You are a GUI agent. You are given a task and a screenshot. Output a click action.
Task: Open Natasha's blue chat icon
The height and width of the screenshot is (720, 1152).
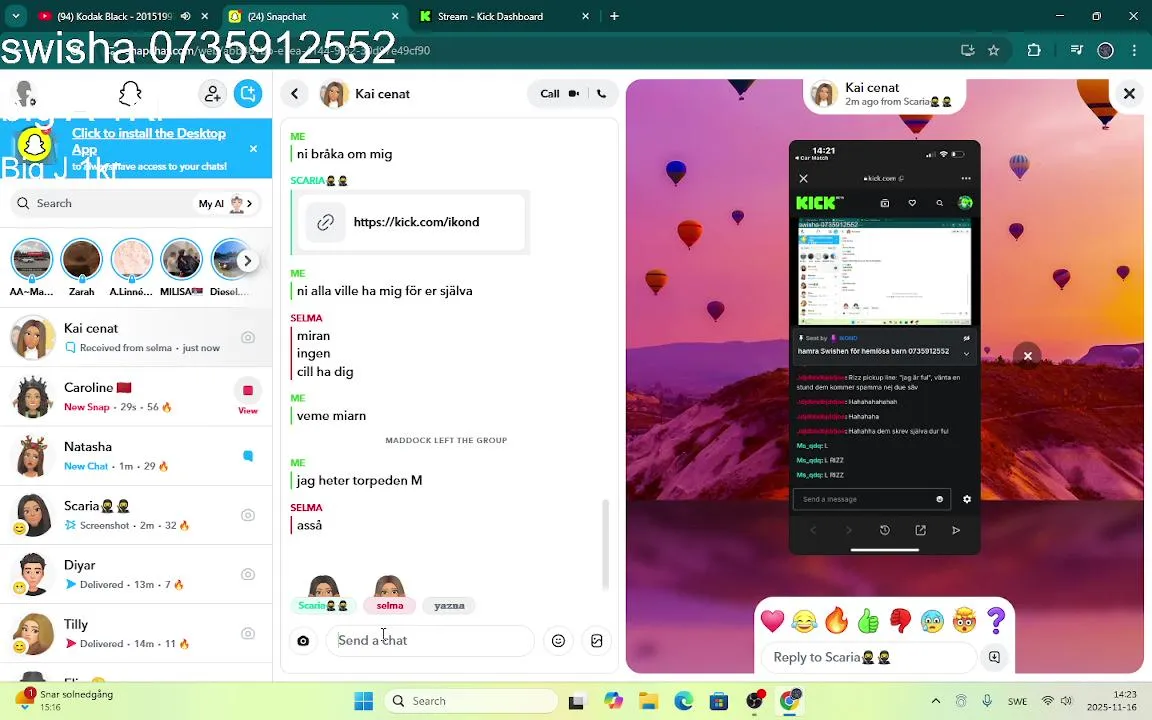click(248, 456)
